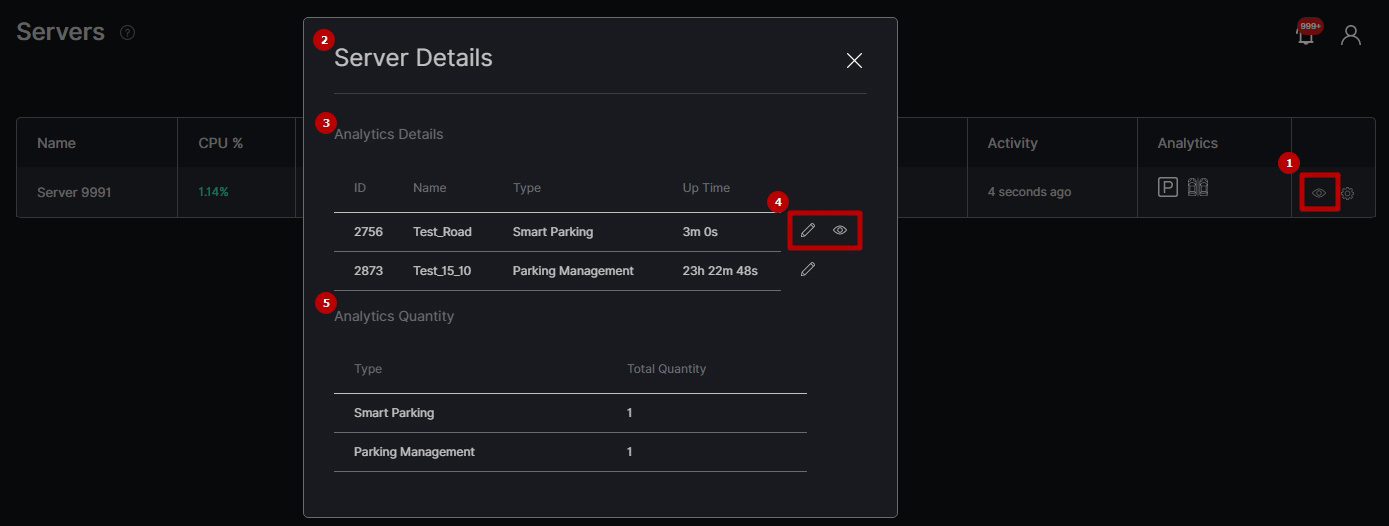Image resolution: width=1389 pixels, height=526 pixels.
Task: Edit the Test_15_10 analytics entry
Action: 808,269
